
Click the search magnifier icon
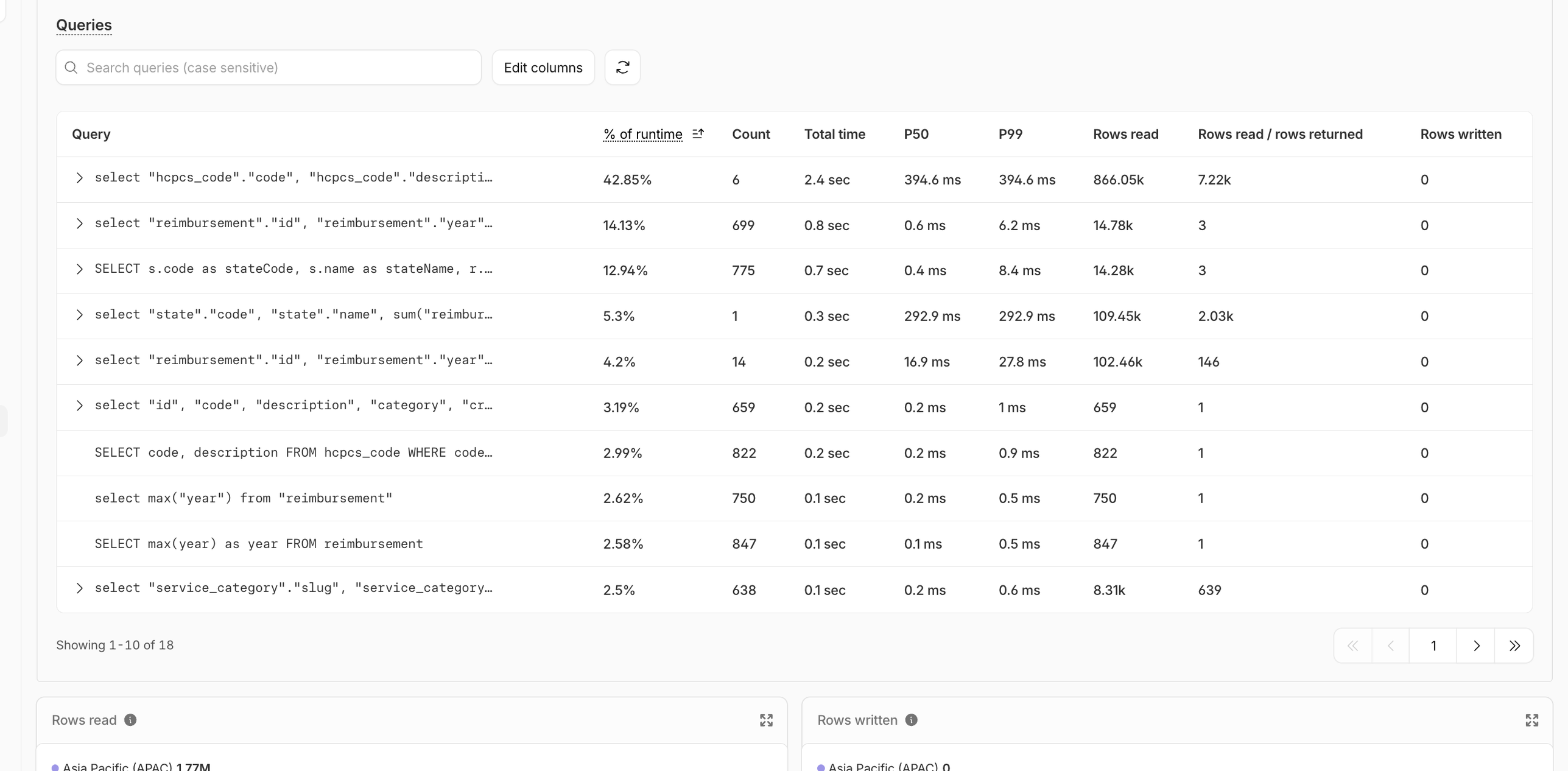point(71,68)
